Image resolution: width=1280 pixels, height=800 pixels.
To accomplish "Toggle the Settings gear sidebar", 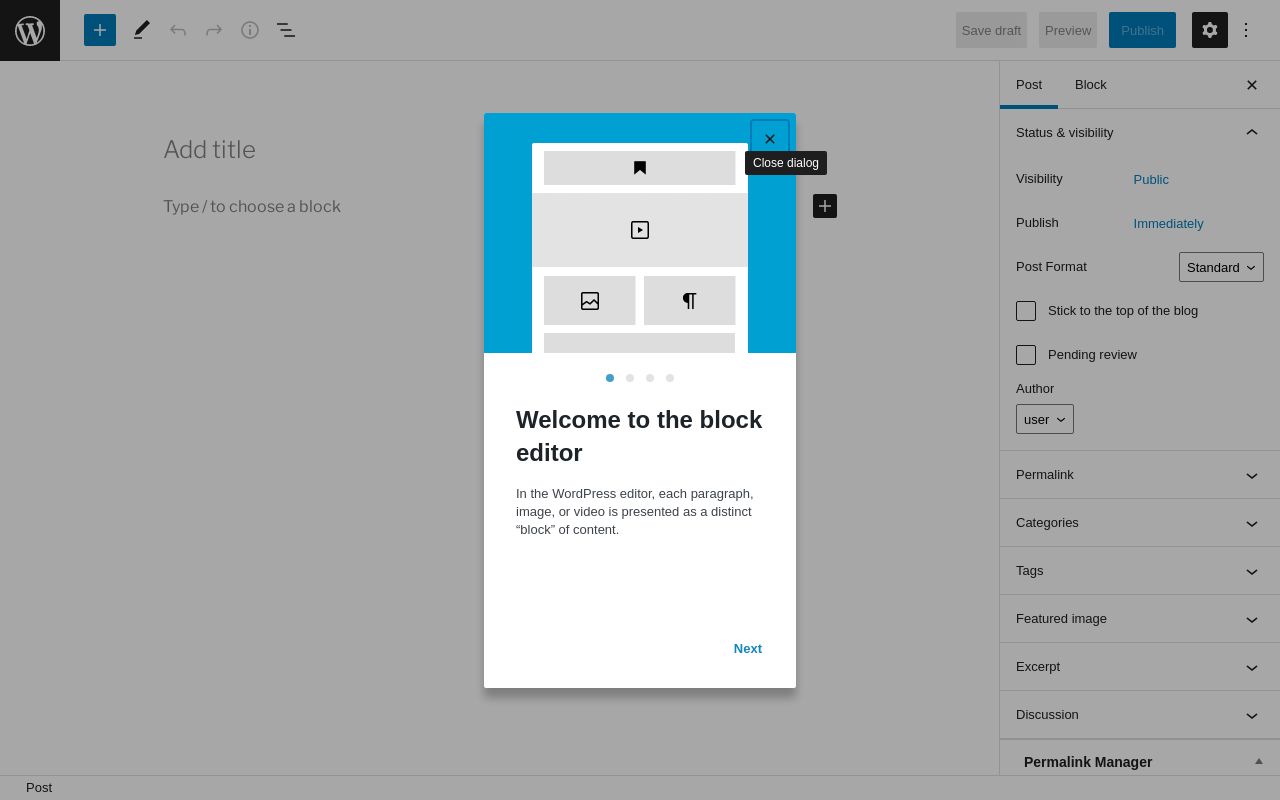I will (x=1210, y=30).
